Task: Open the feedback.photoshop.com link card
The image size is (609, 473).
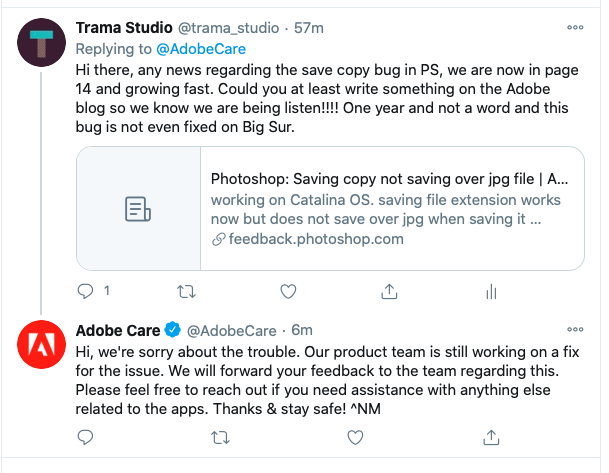Action: 331,209
